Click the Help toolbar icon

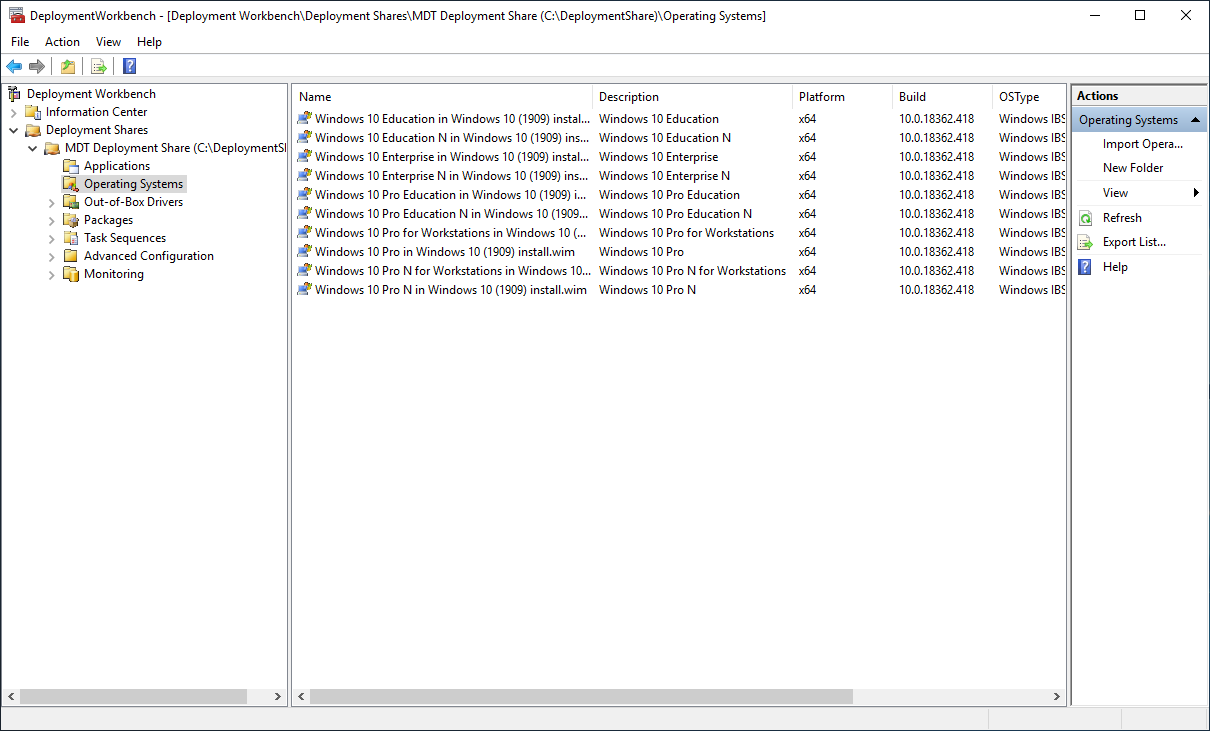tap(129, 66)
